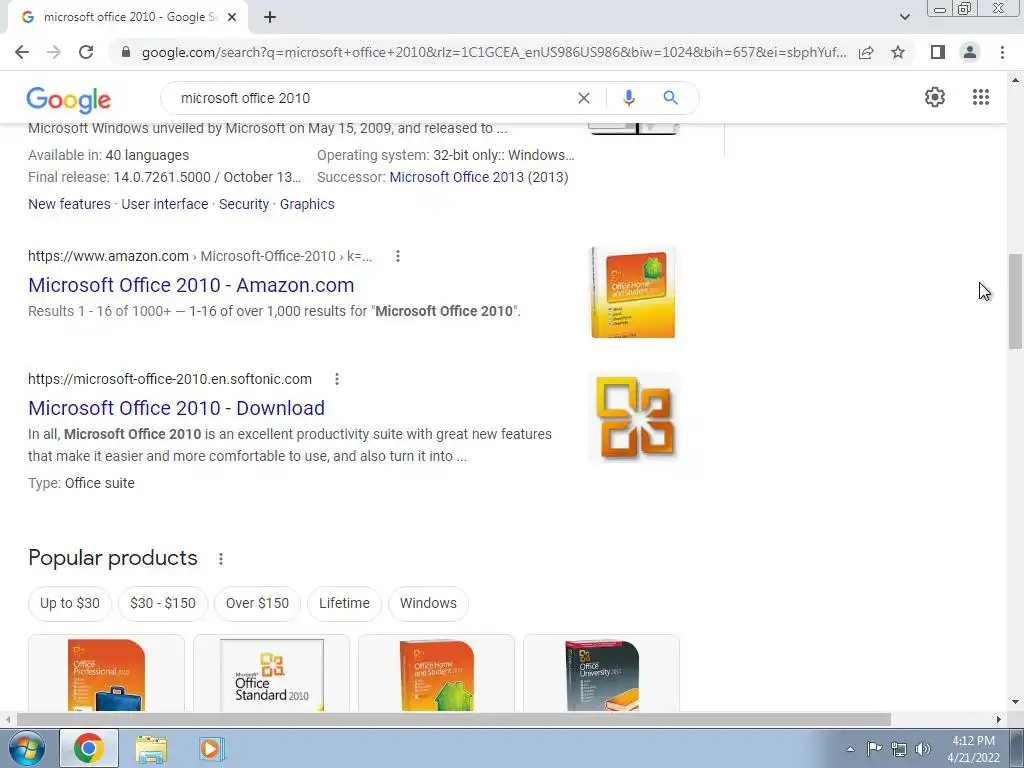The width and height of the screenshot is (1024, 768).
Task: Show hidden tray icons arrow
Action: click(x=850, y=750)
